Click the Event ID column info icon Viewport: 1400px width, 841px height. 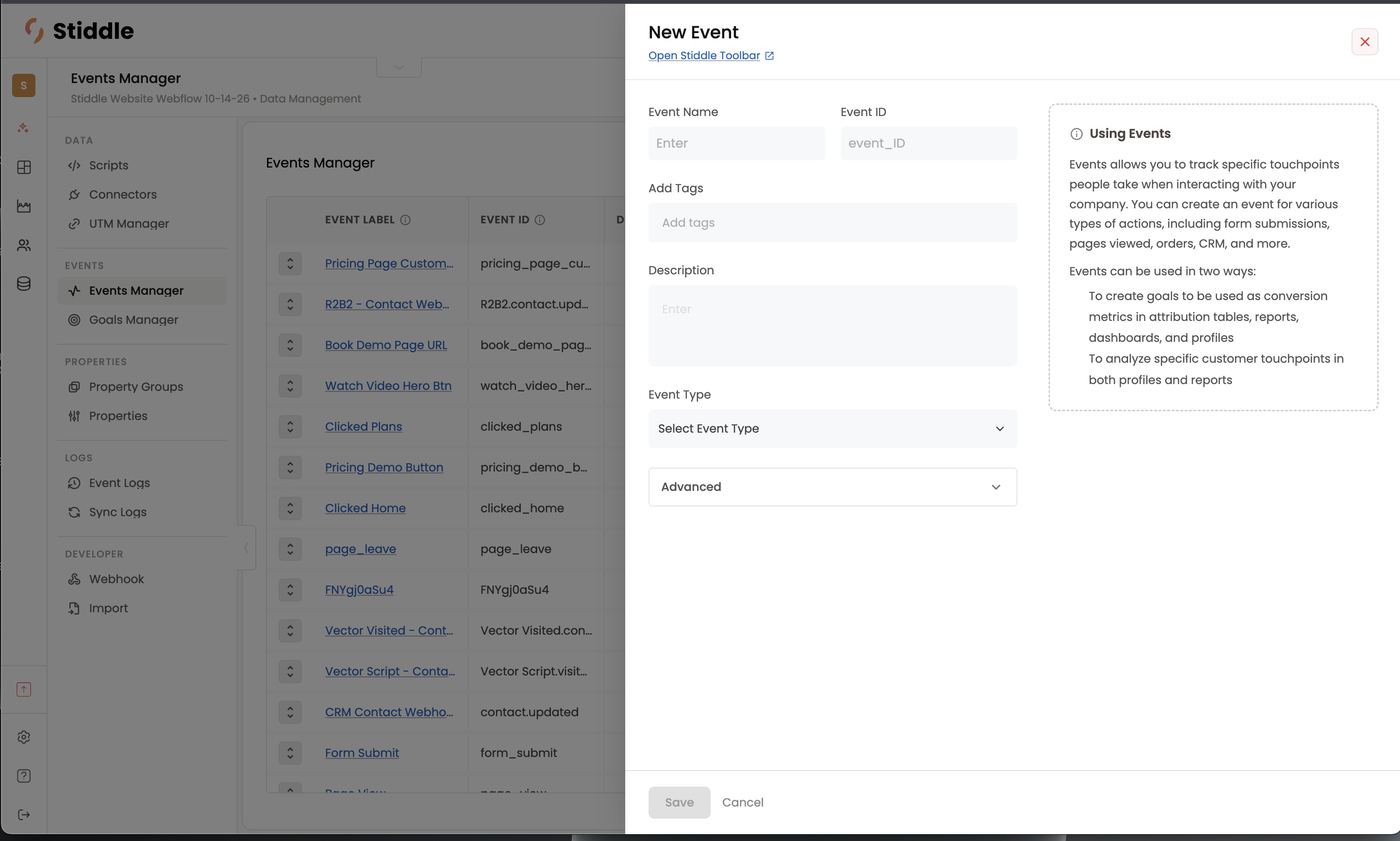pos(539,220)
